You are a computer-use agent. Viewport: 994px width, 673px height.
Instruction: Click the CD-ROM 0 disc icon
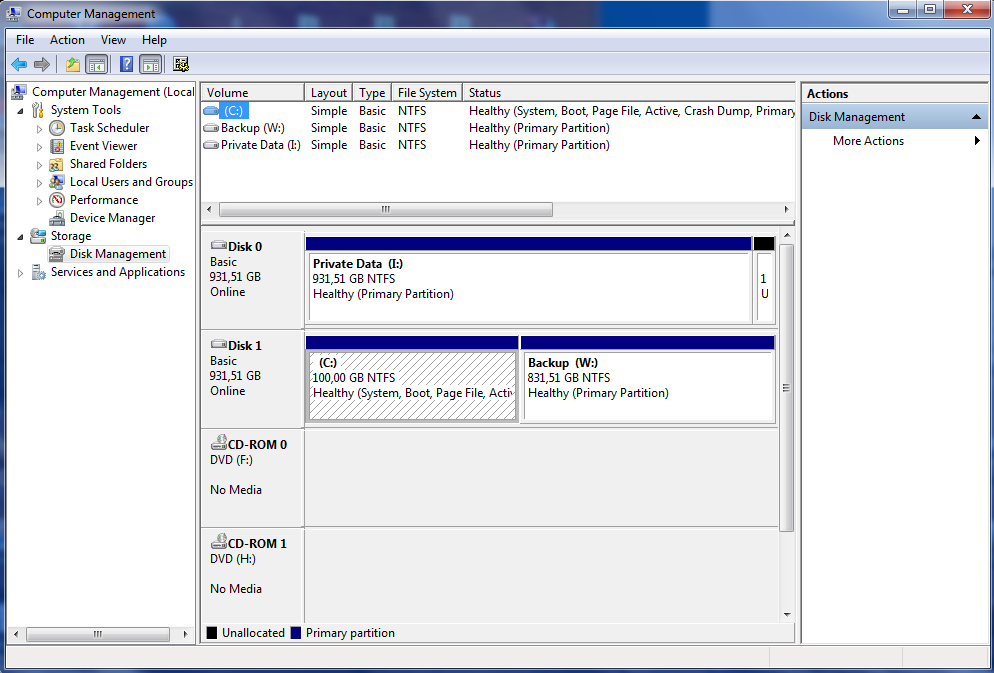click(x=219, y=442)
